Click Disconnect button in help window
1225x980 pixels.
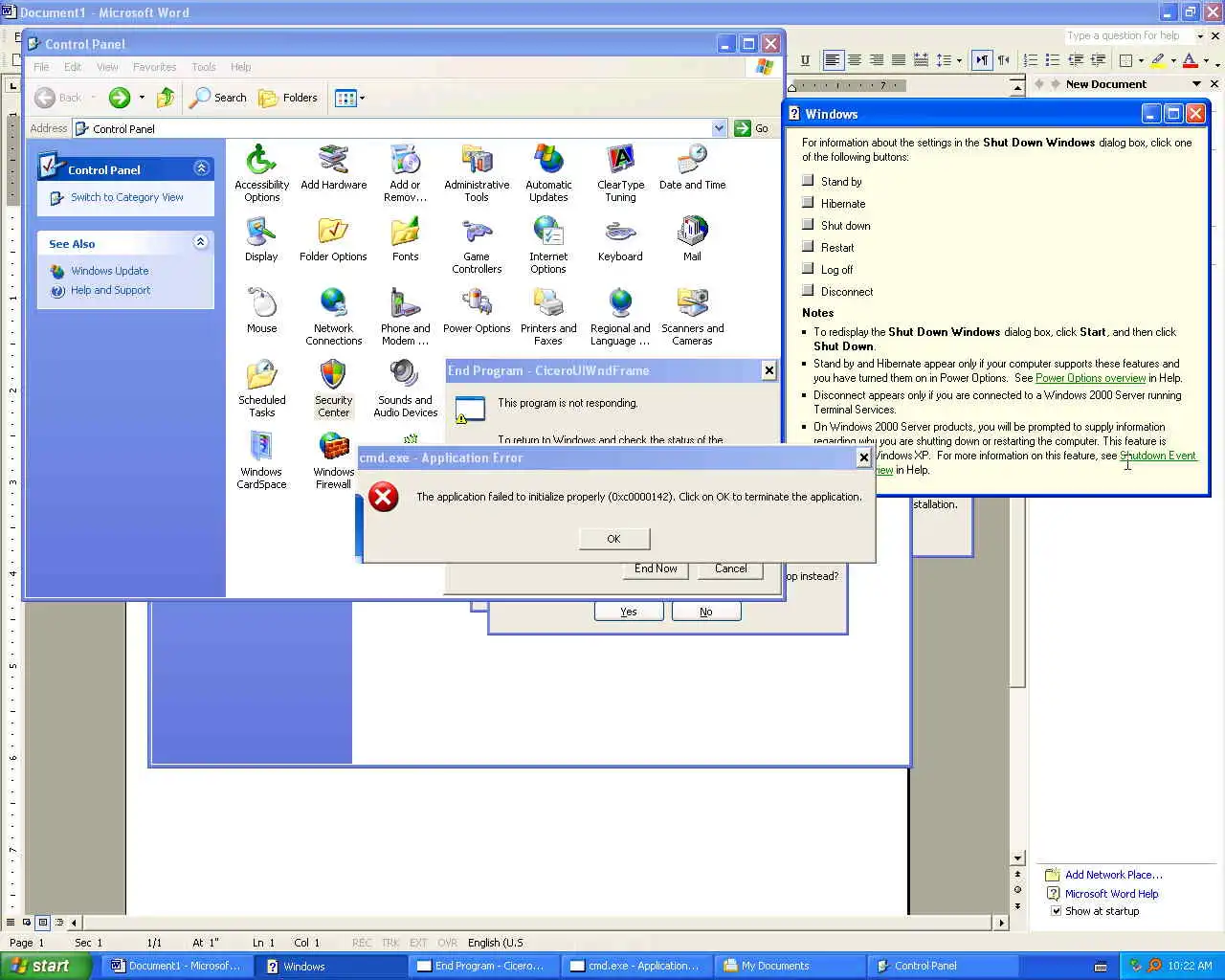pyautogui.click(x=808, y=291)
